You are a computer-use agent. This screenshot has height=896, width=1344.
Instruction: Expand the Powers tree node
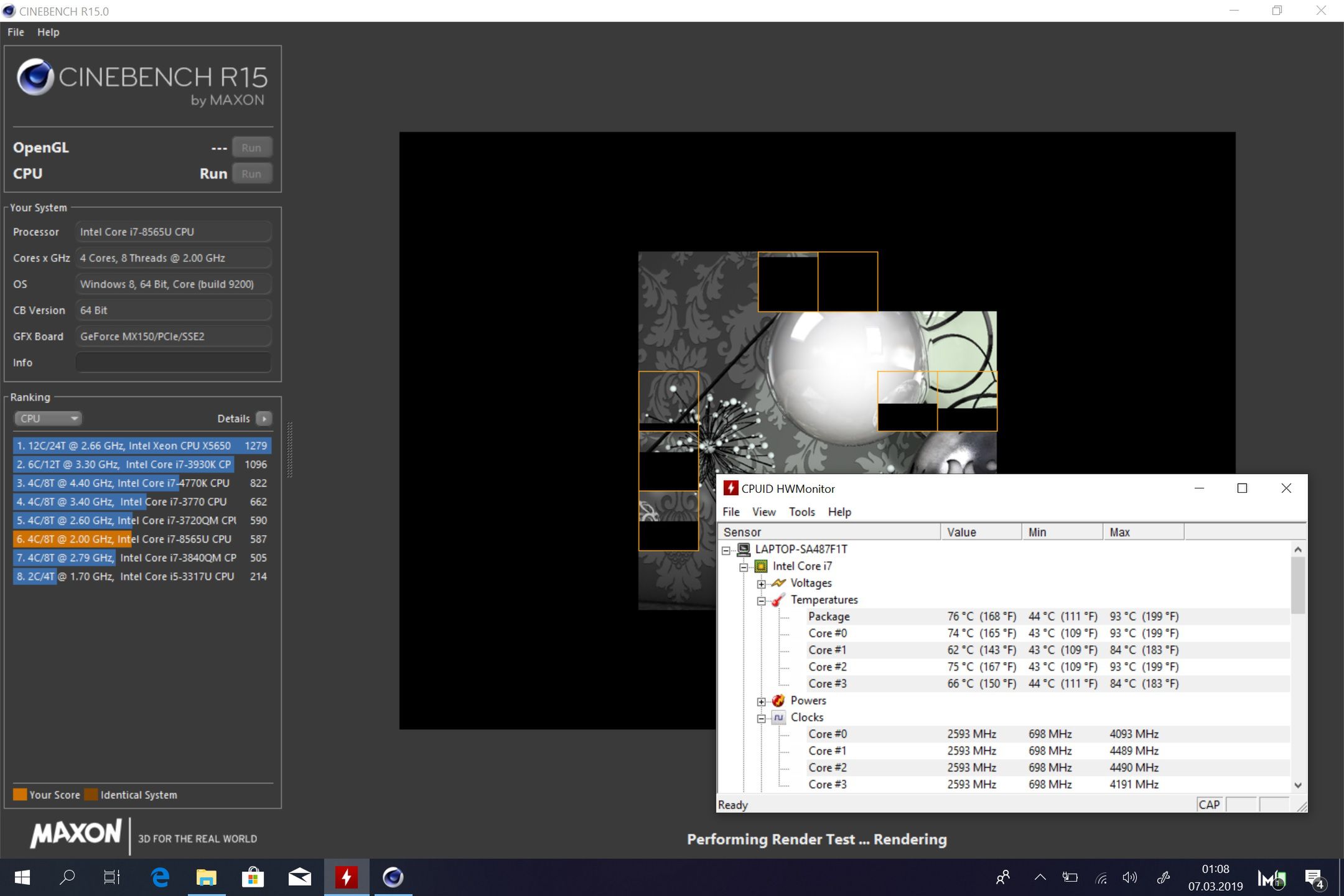[x=761, y=701]
